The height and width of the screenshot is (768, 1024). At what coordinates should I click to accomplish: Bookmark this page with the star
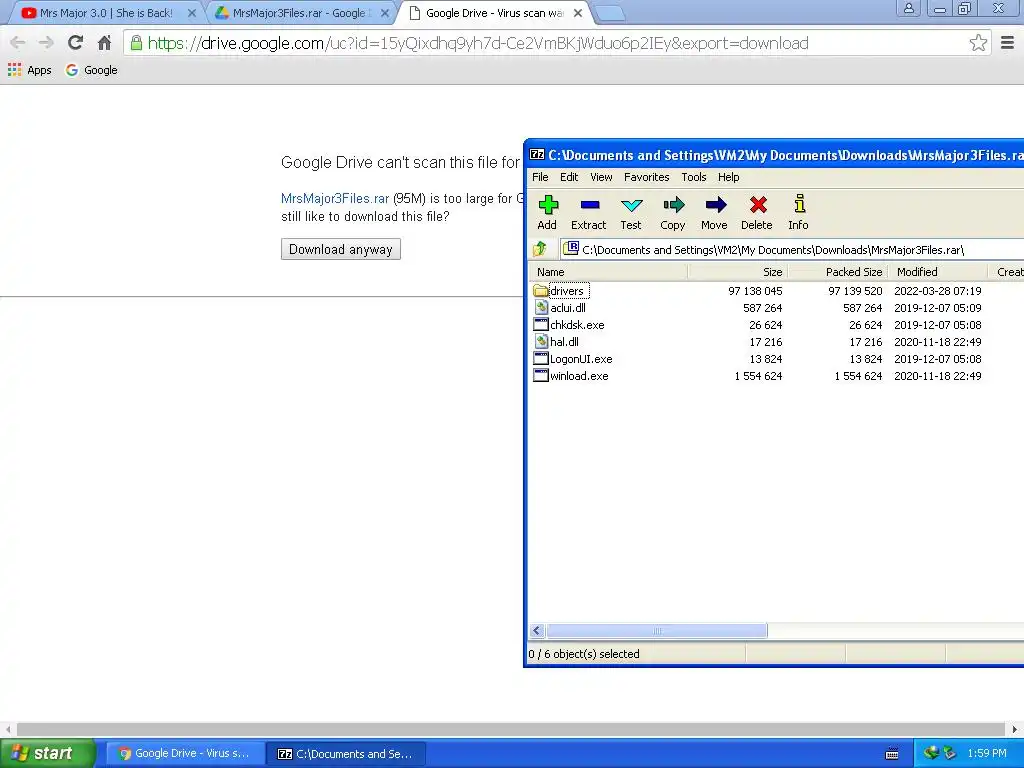point(978,43)
